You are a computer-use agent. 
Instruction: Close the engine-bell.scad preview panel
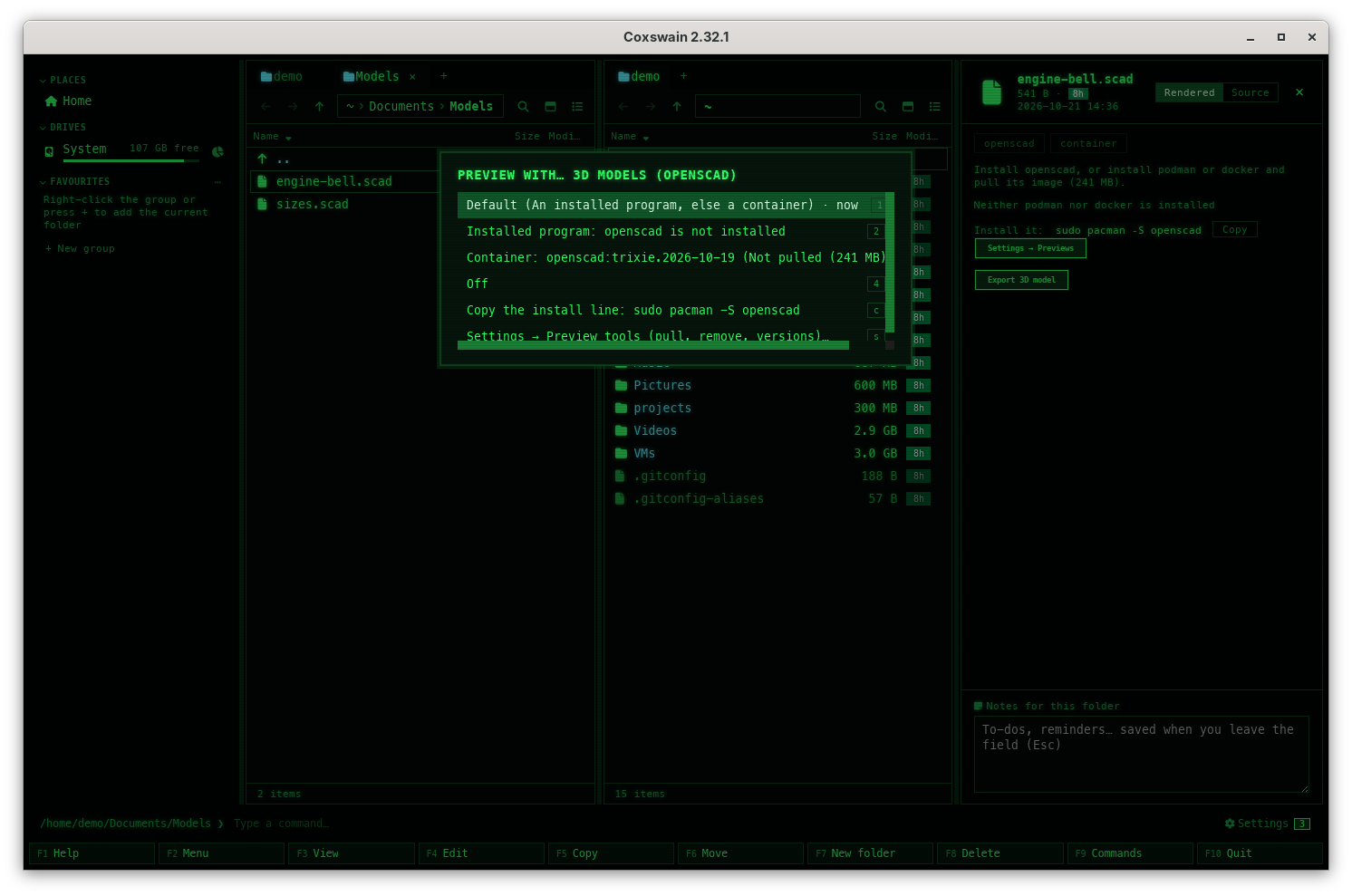pyautogui.click(x=1299, y=92)
